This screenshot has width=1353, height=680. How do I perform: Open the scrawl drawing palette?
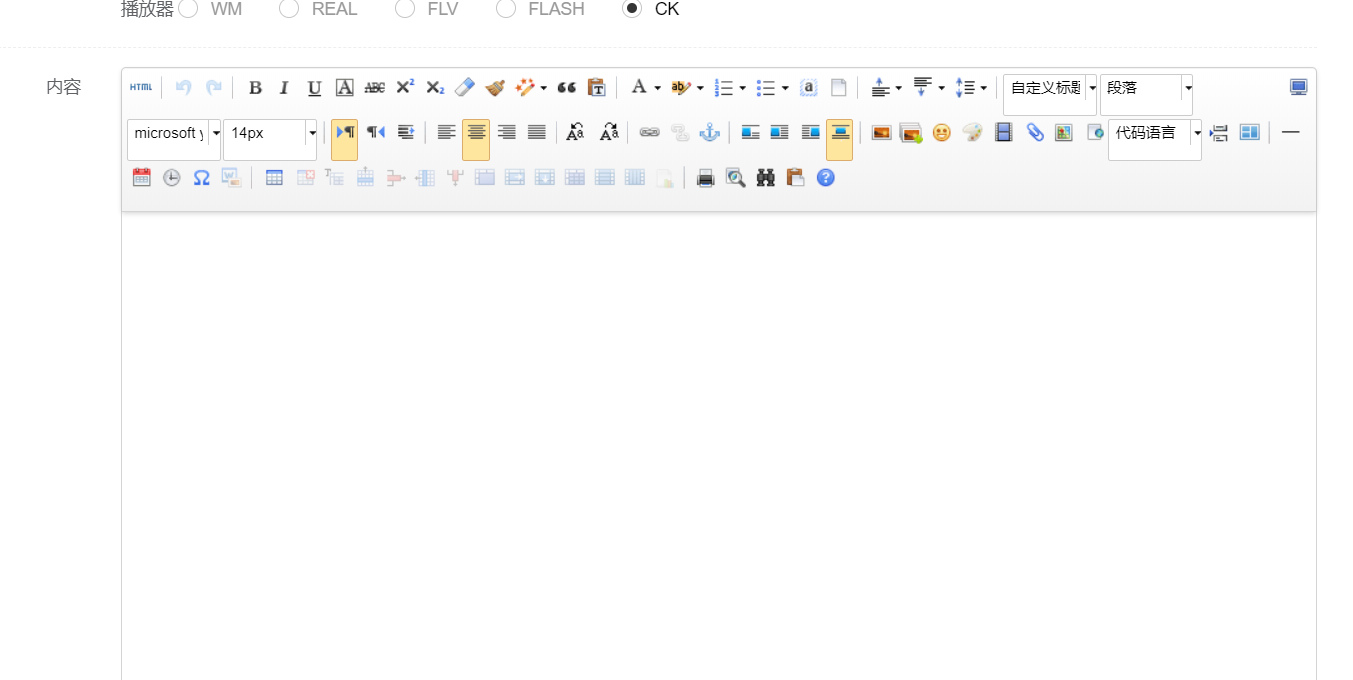pos(972,132)
